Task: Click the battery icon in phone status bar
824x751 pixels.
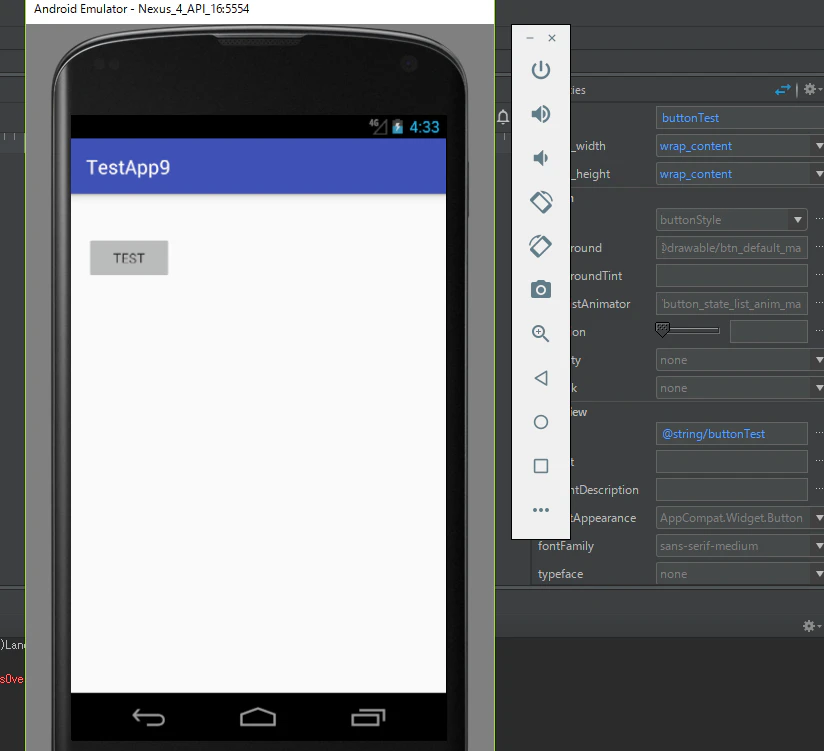Action: click(x=398, y=127)
